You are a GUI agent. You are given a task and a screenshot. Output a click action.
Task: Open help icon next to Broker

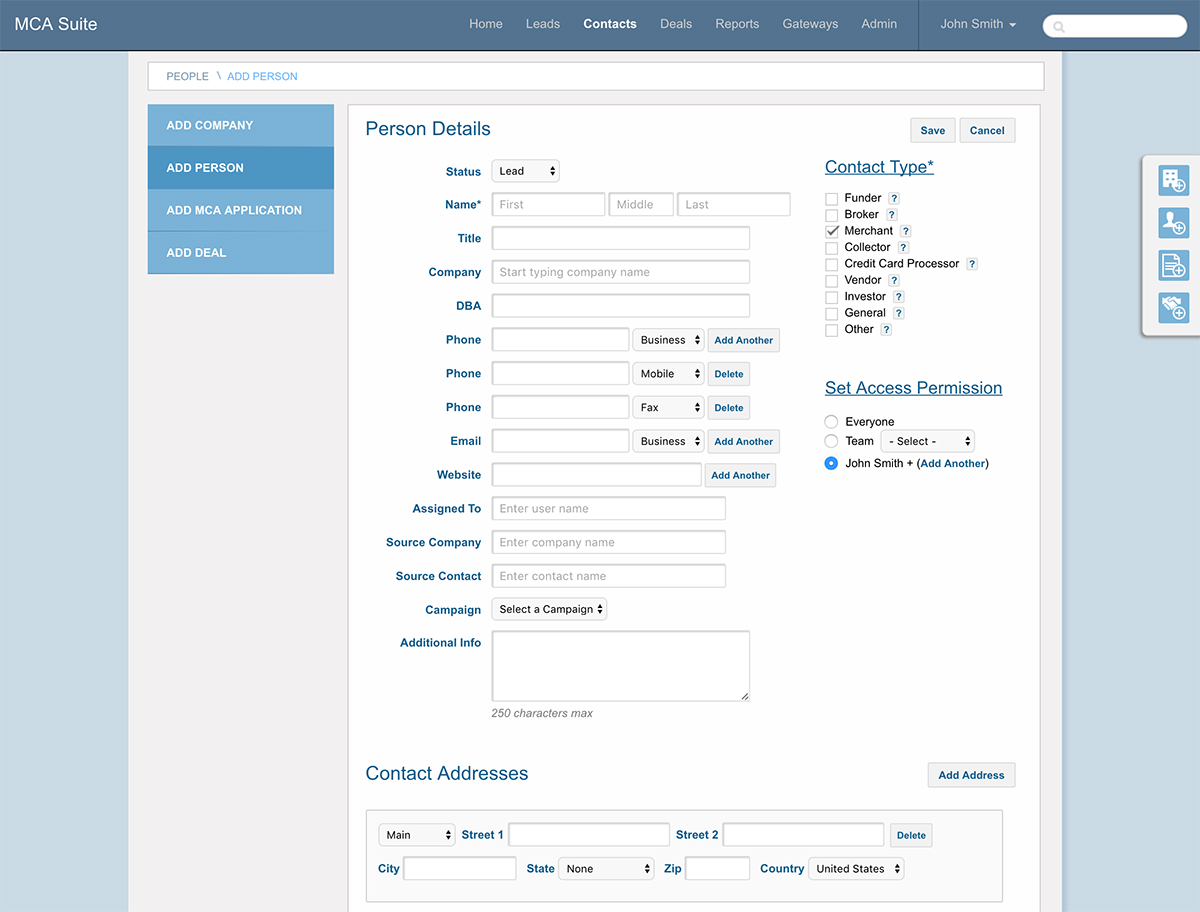(x=891, y=215)
